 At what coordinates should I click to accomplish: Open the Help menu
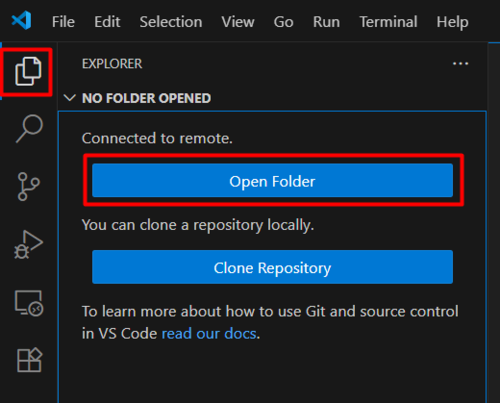click(453, 22)
